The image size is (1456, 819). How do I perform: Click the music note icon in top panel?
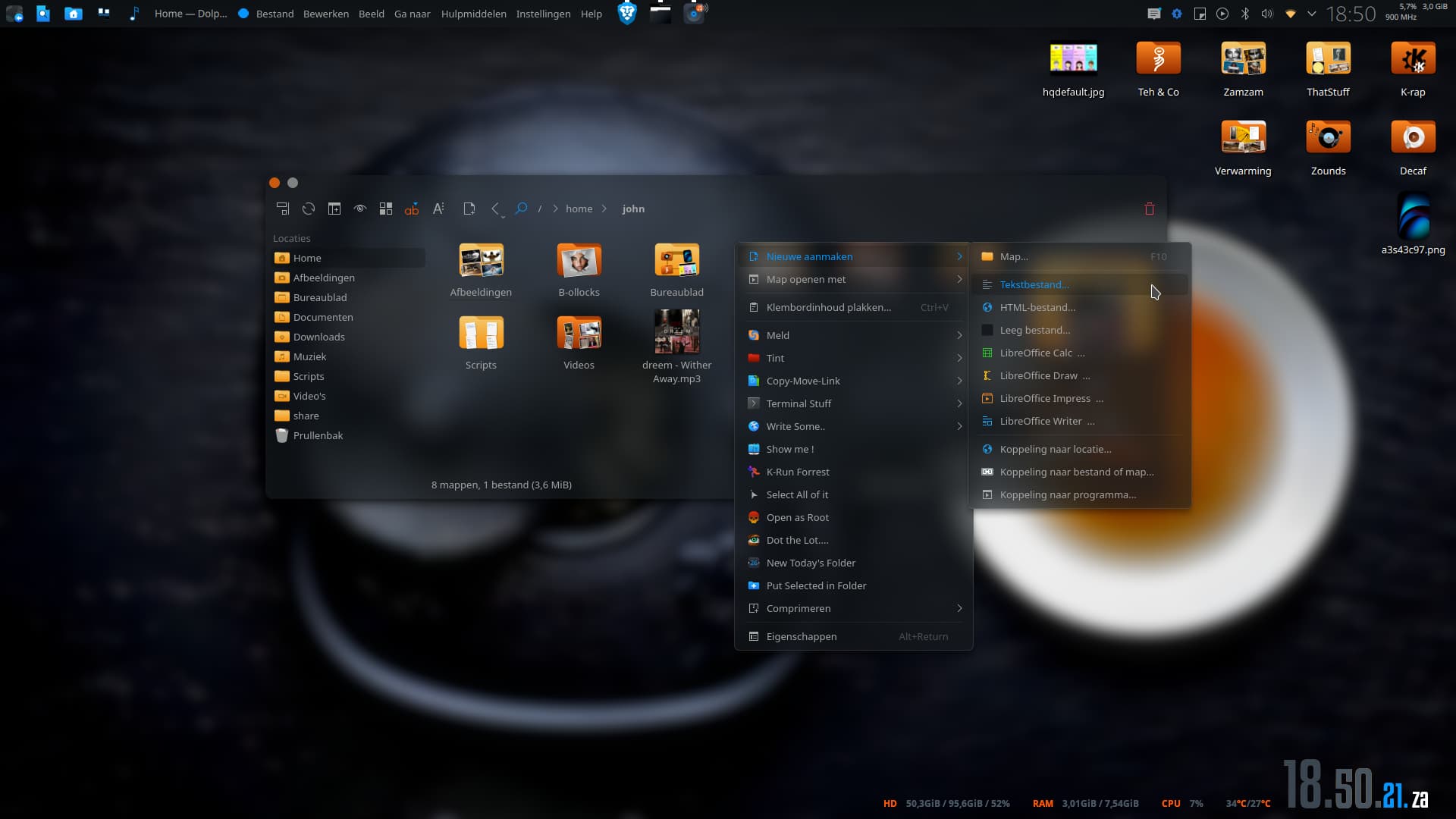click(x=134, y=13)
